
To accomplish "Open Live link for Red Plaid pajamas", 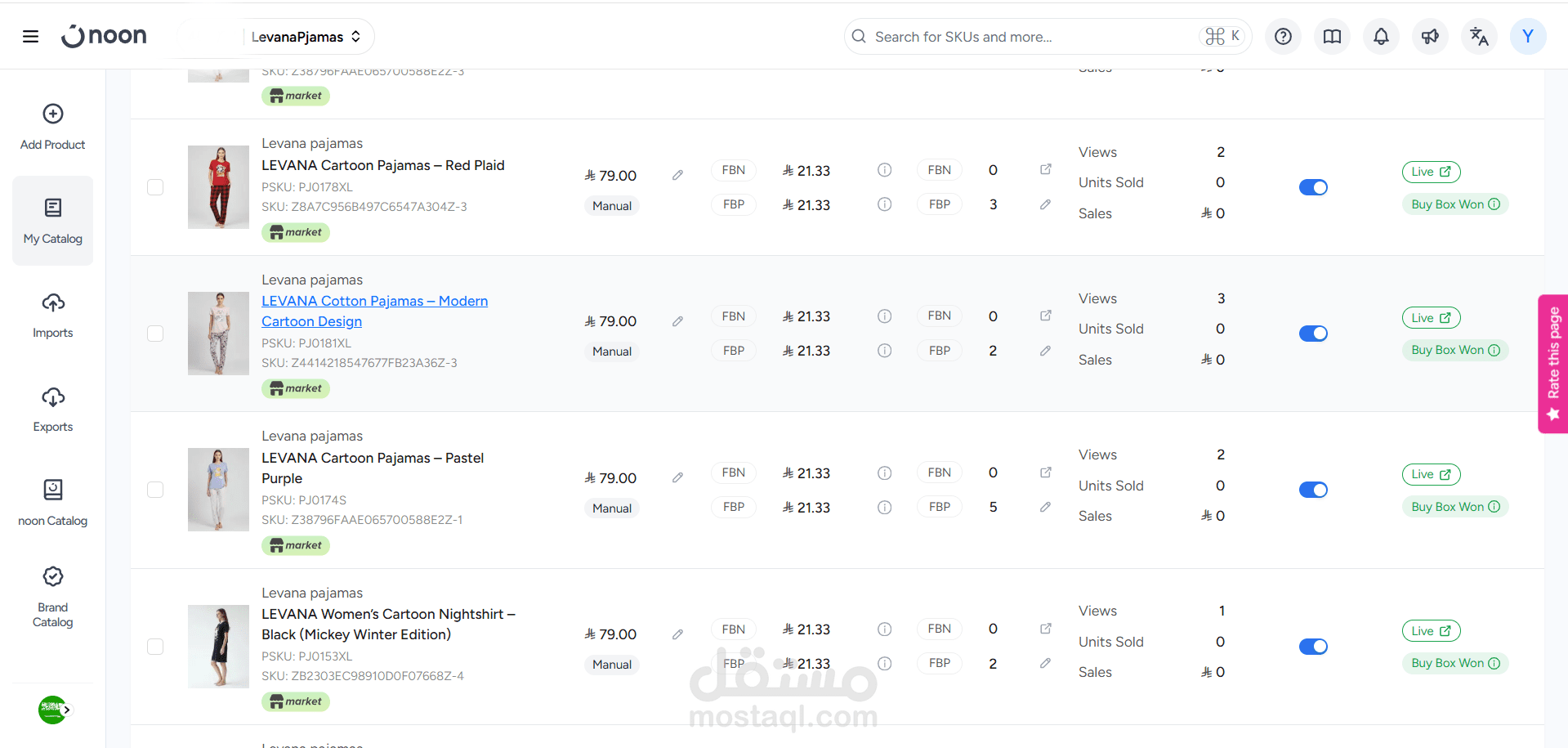I will pos(1431,172).
